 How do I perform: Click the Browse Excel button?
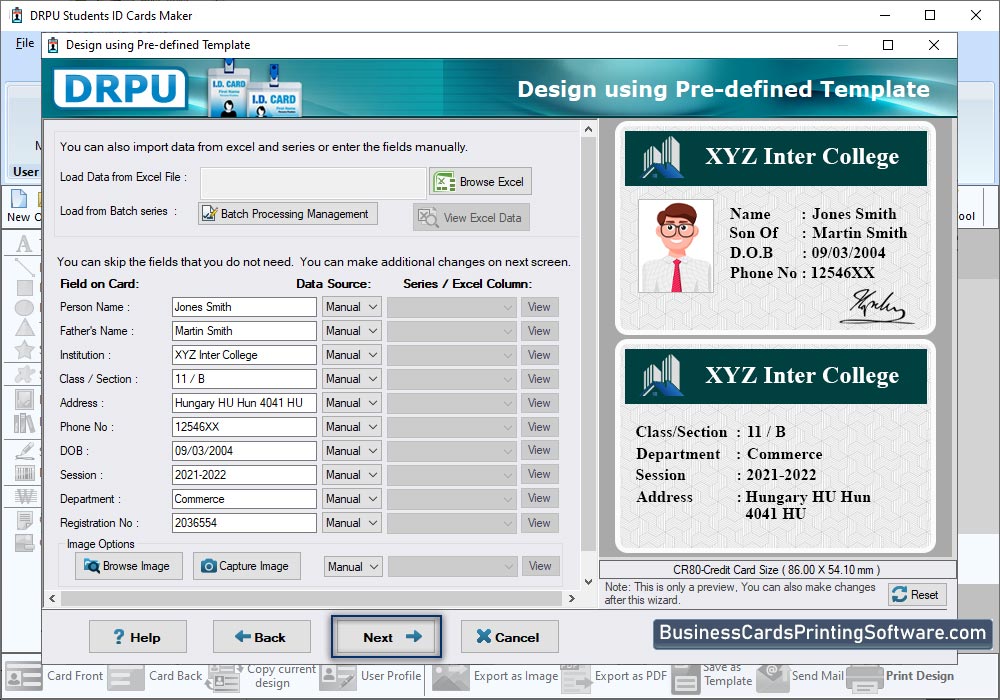tap(480, 182)
